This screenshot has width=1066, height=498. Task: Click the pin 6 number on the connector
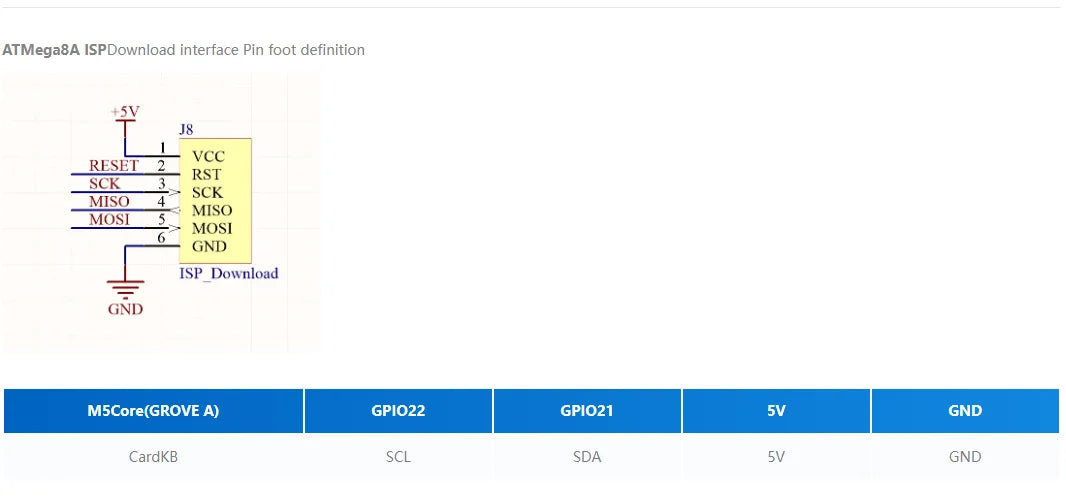coord(161,237)
